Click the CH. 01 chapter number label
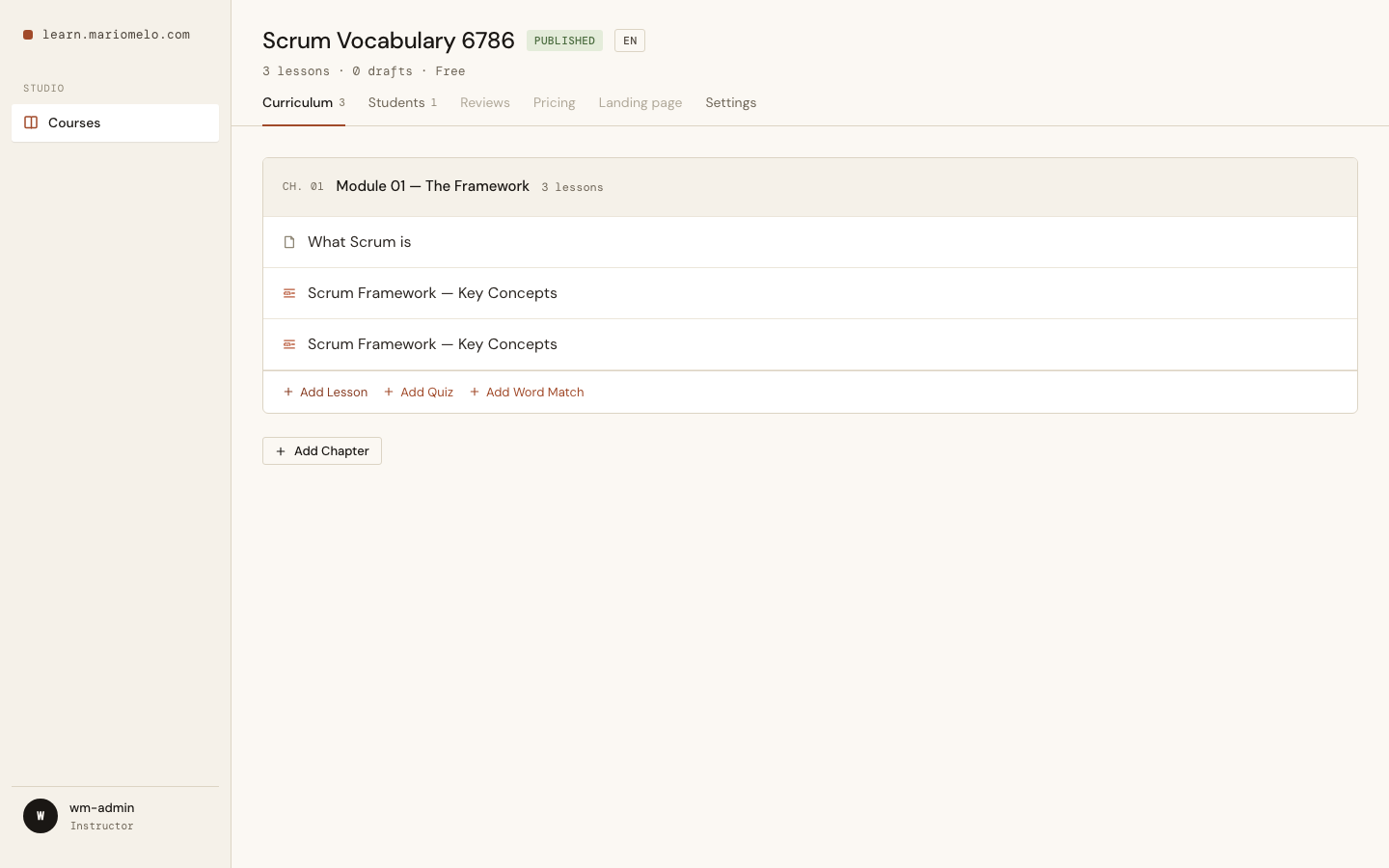The height and width of the screenshot is (868, 1389). (x=303, y=187)
